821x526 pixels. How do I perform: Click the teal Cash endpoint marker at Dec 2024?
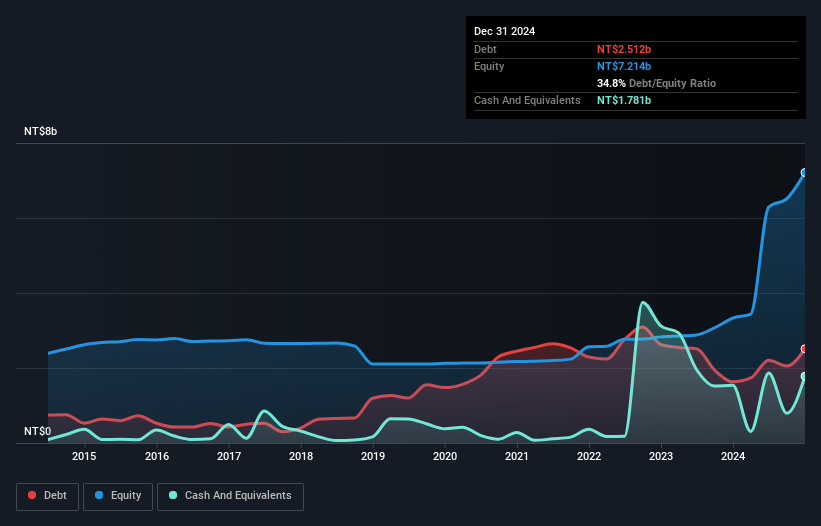click(804, 376)
